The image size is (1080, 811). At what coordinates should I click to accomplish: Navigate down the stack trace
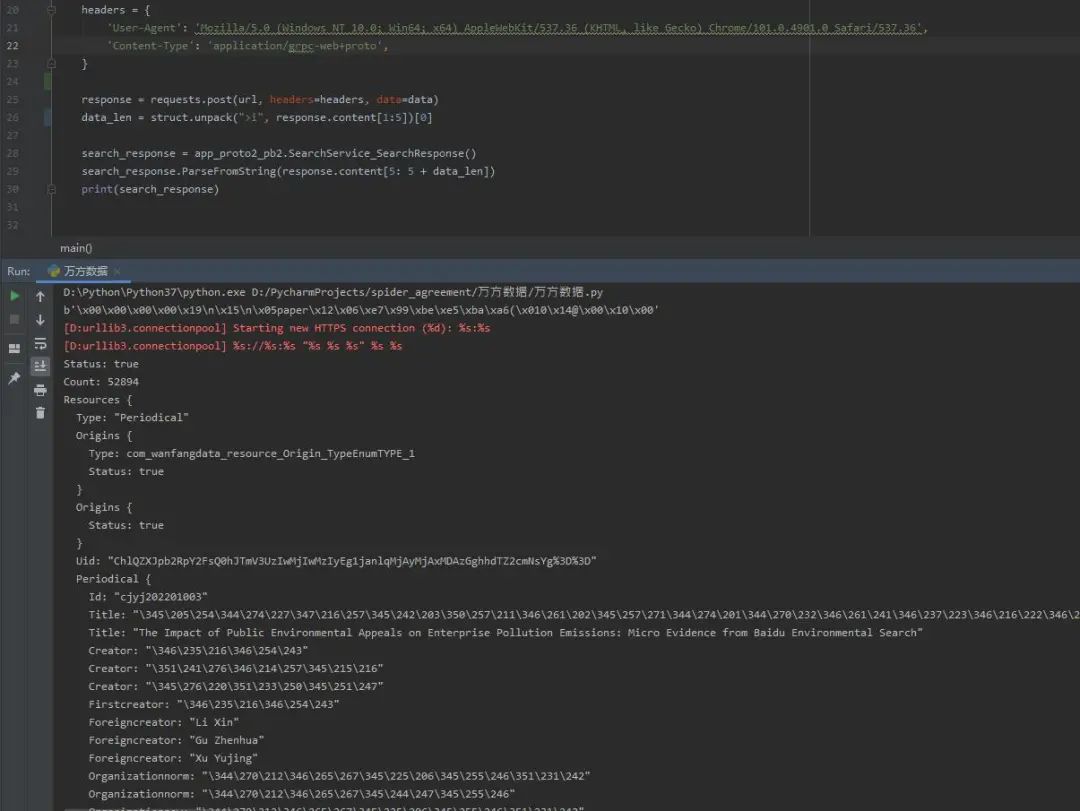point(41,321)
